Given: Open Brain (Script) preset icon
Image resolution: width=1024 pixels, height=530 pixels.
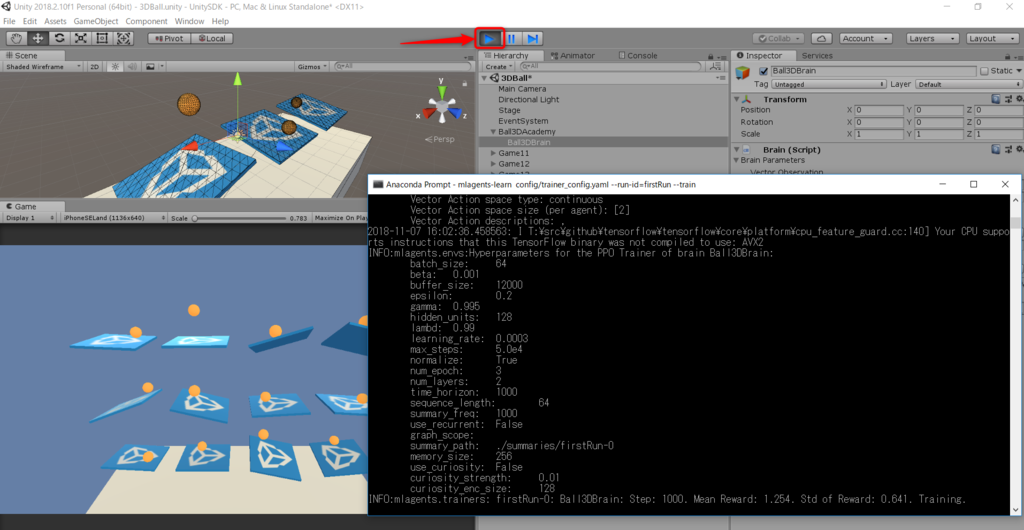Looking at the screenshot, I should click(x=1007, y=149).
